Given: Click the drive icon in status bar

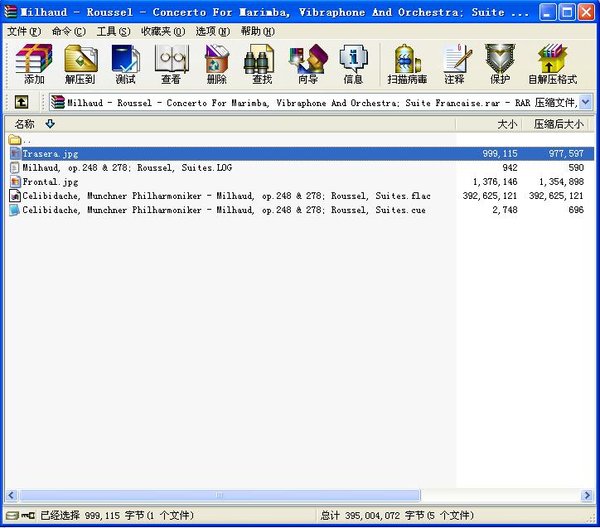Looking at the screenshot, I should tap(12, 516).
